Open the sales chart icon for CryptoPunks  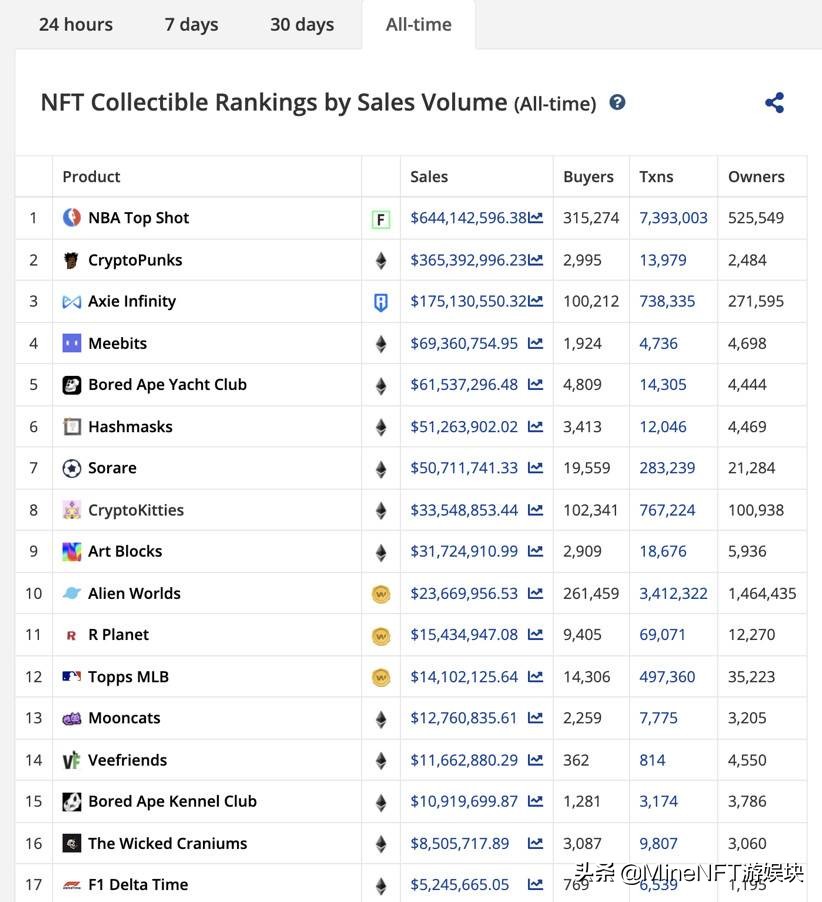(x=536, y=260)
